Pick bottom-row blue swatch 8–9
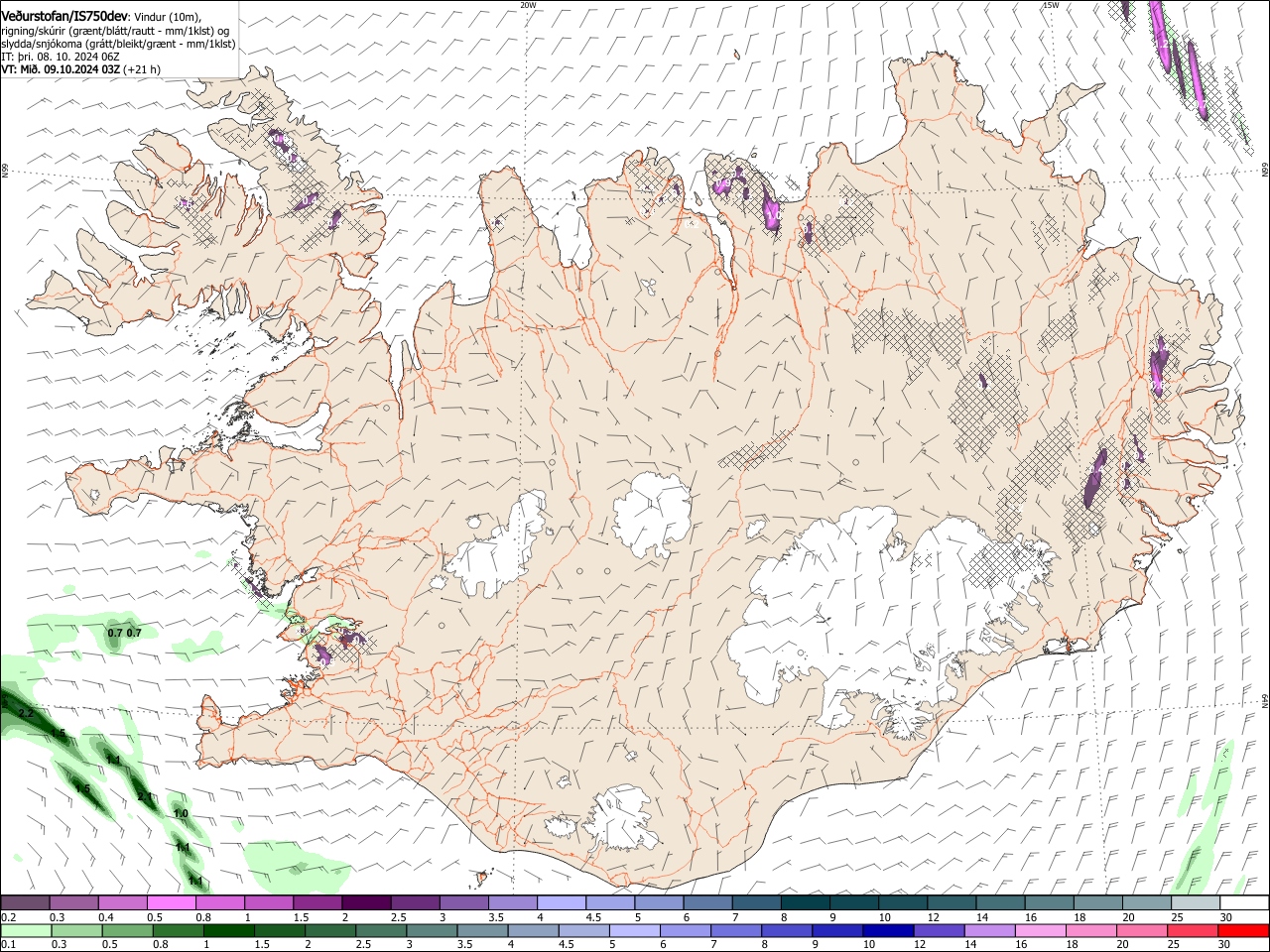Image resolution: width=1270 pixels, height=952 pixels. click(787, 931)
